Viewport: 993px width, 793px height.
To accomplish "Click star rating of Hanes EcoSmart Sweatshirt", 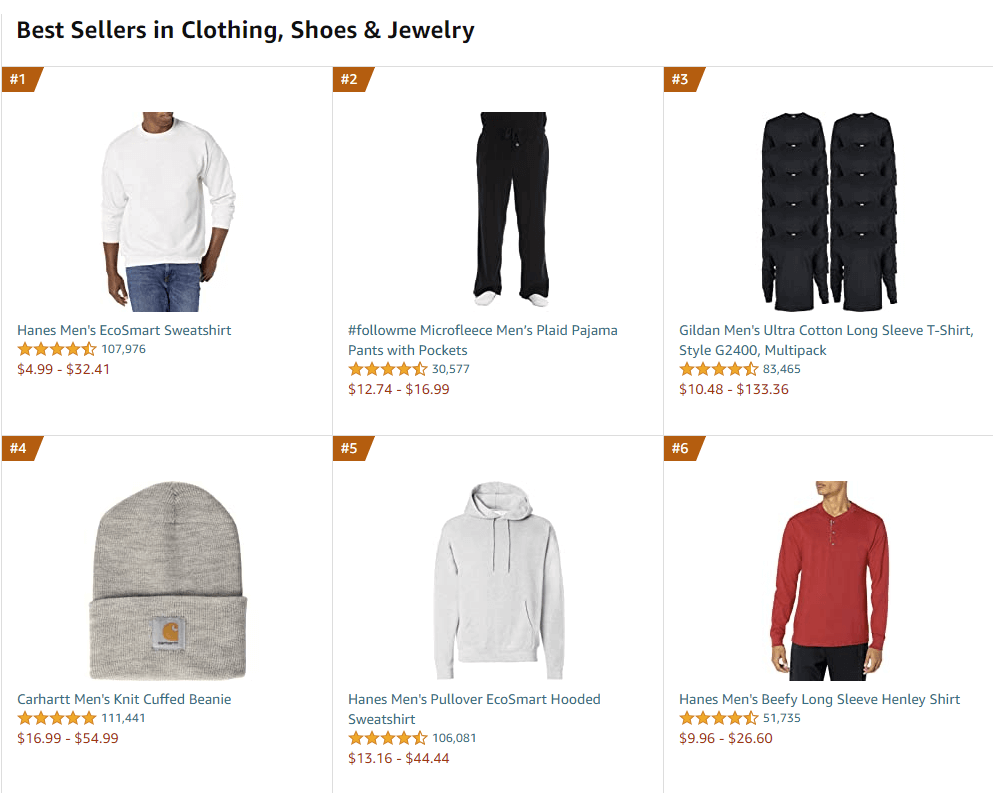I will [x=57, y=349].
